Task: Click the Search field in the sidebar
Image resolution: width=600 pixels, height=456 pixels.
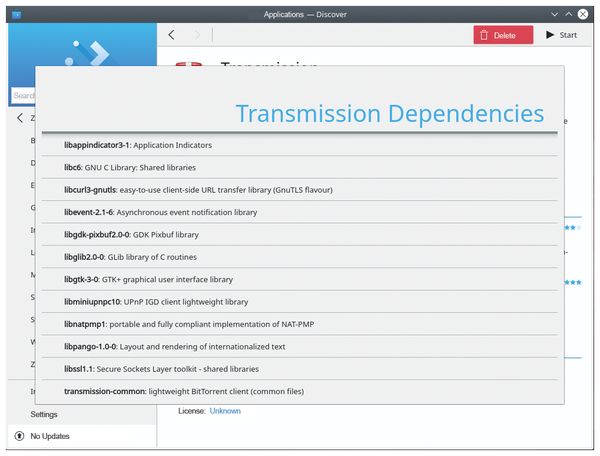Action: click(x=23, y=95)
